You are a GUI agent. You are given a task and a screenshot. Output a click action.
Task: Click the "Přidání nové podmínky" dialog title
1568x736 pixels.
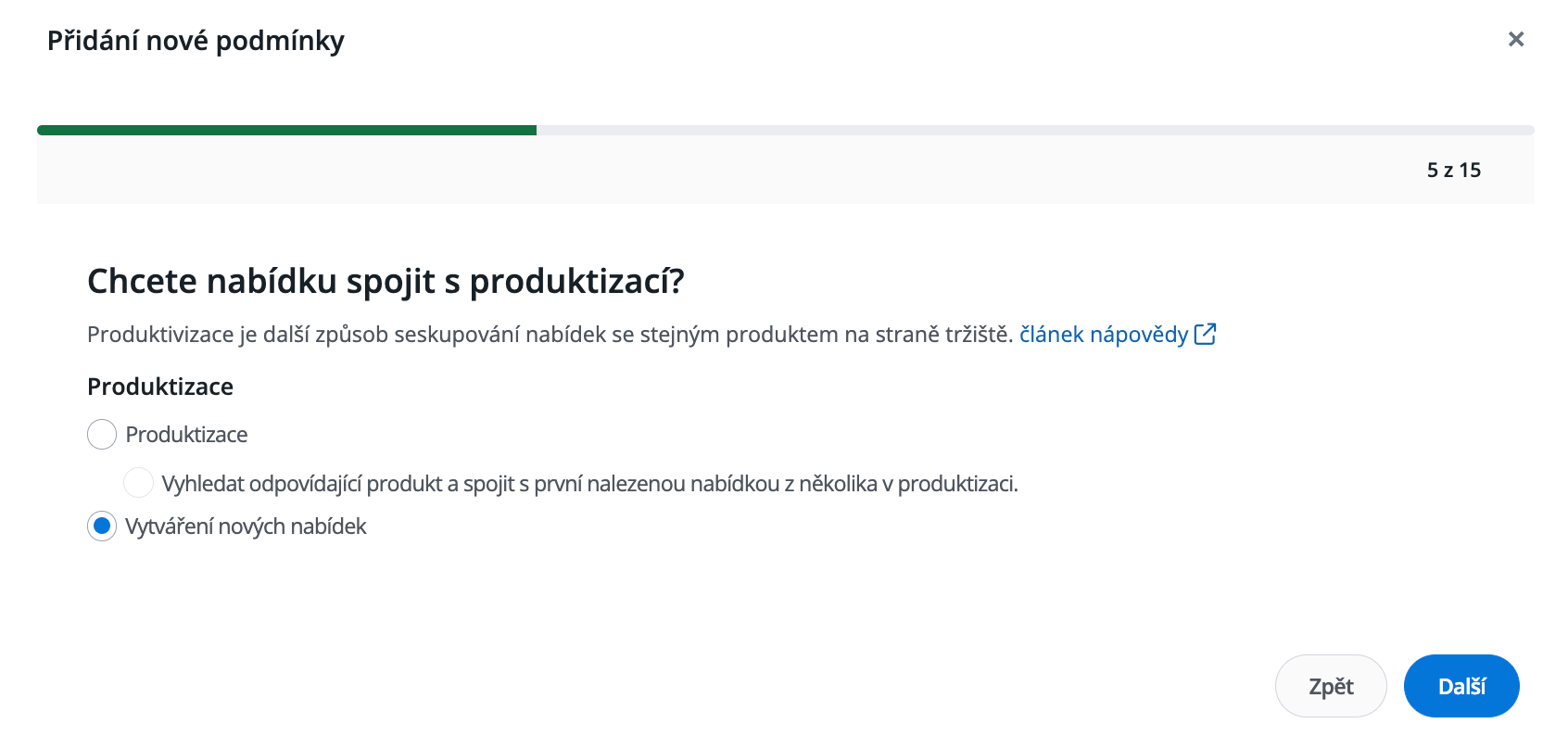click(x=196, y=41)
